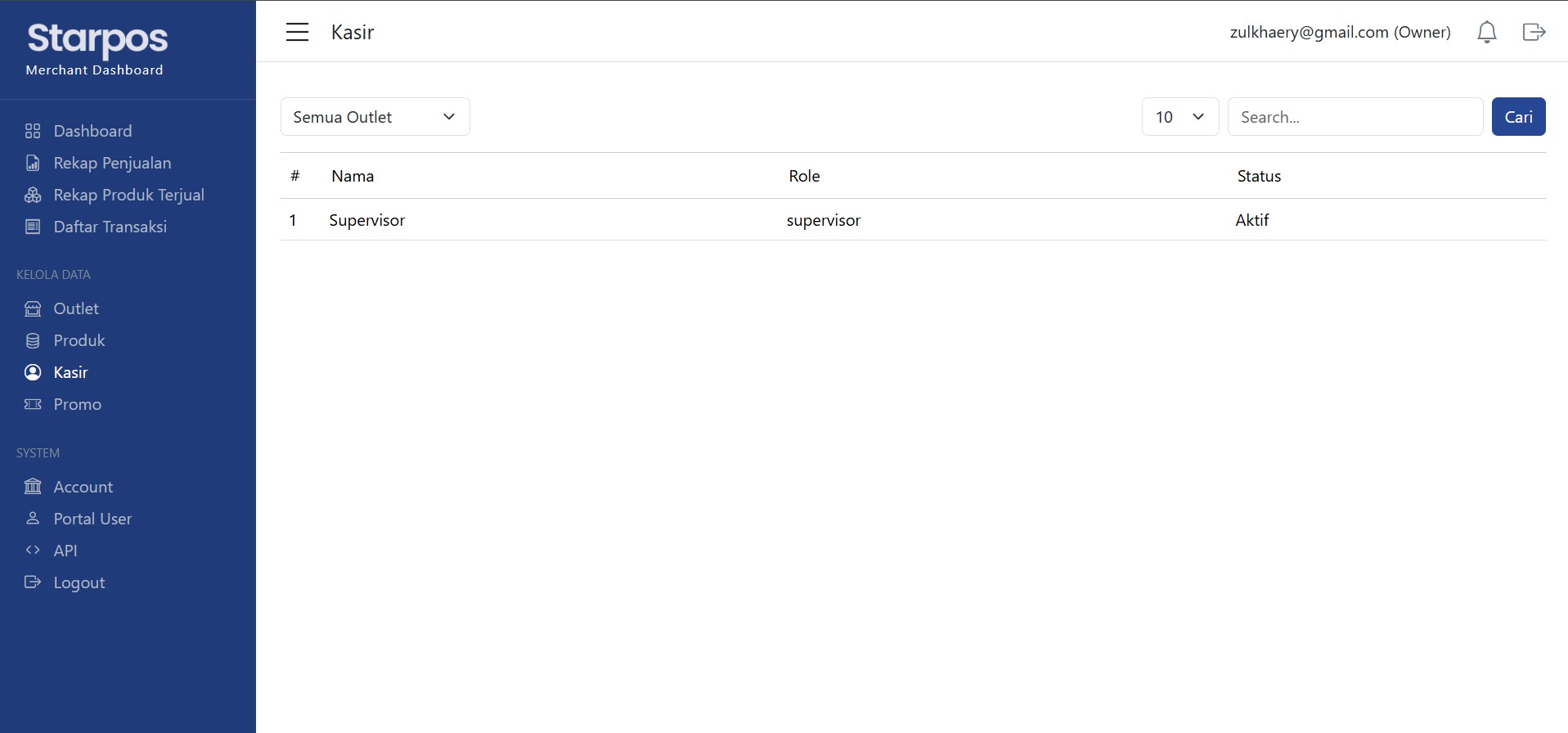1568x733 pixels.
Task: Open the Semua Outlet dropdown
Action: [375, 117]
